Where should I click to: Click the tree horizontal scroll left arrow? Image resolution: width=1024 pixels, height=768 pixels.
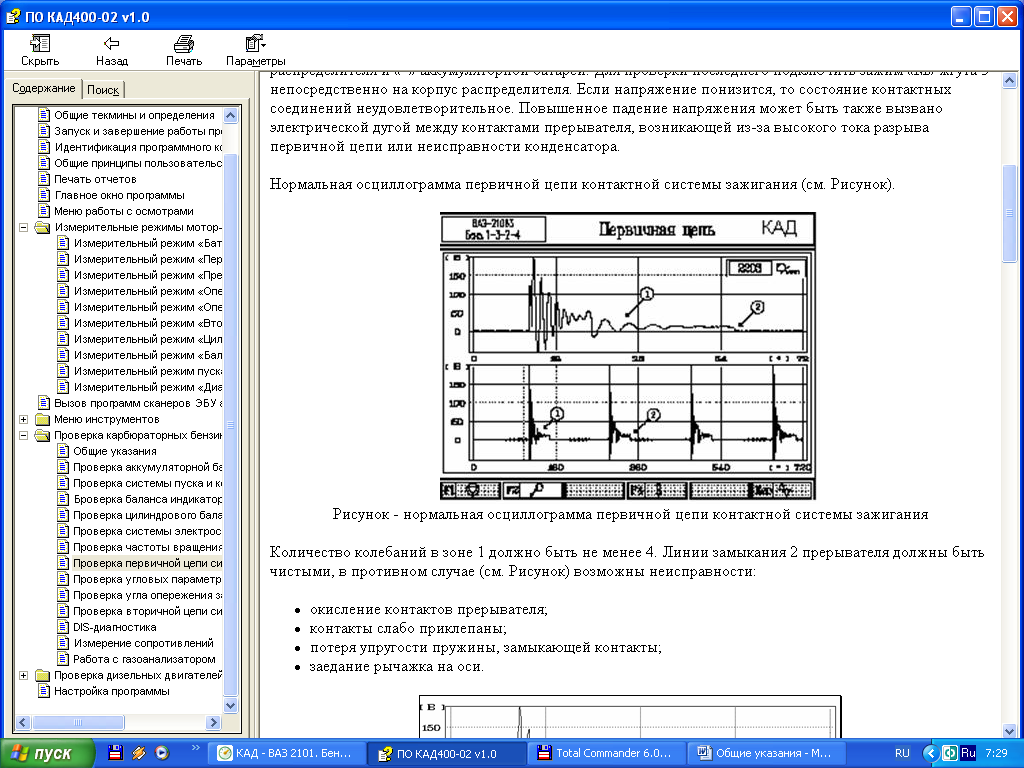click(22, 722)
